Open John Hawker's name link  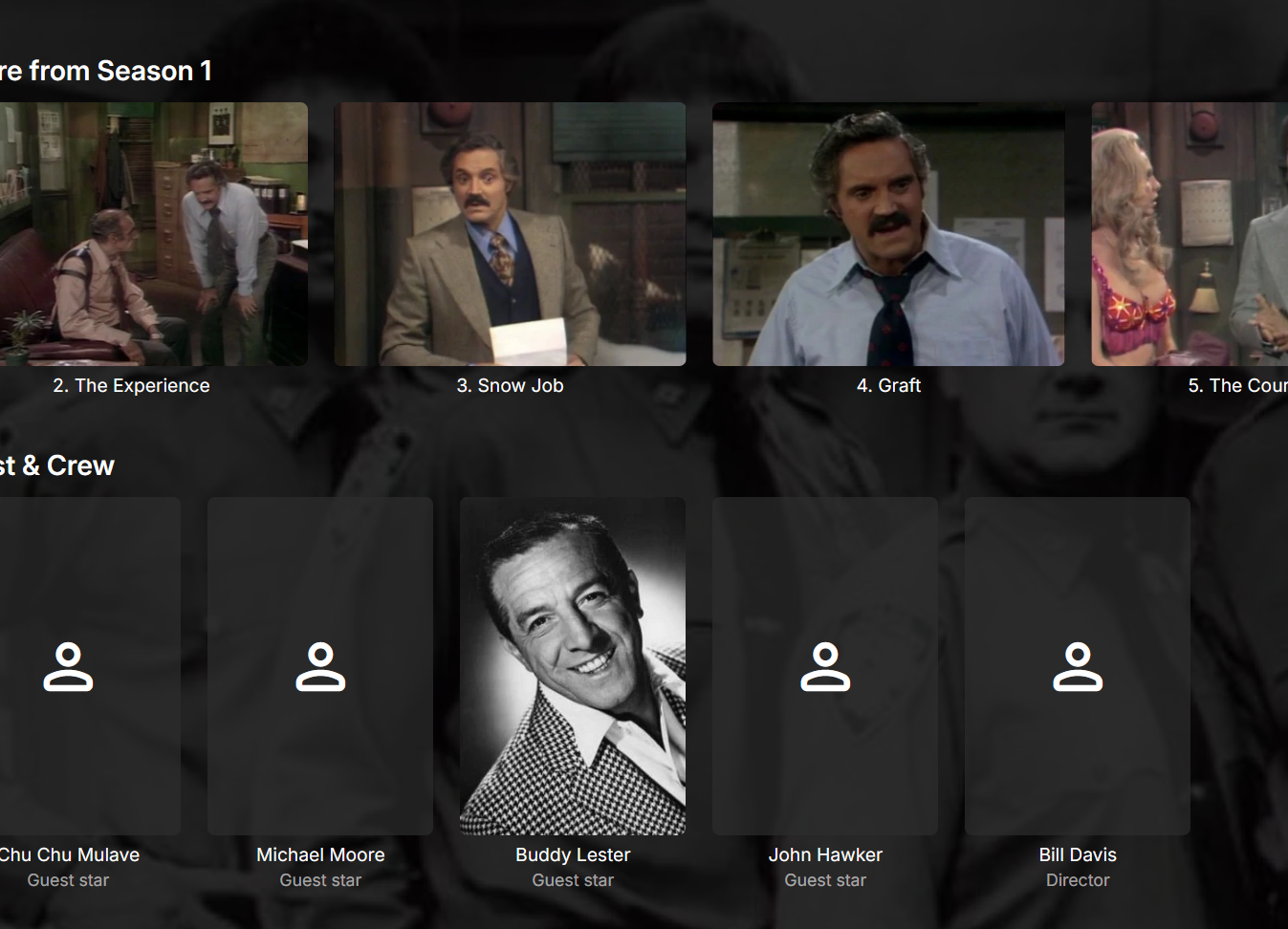[x=825, y=854]
